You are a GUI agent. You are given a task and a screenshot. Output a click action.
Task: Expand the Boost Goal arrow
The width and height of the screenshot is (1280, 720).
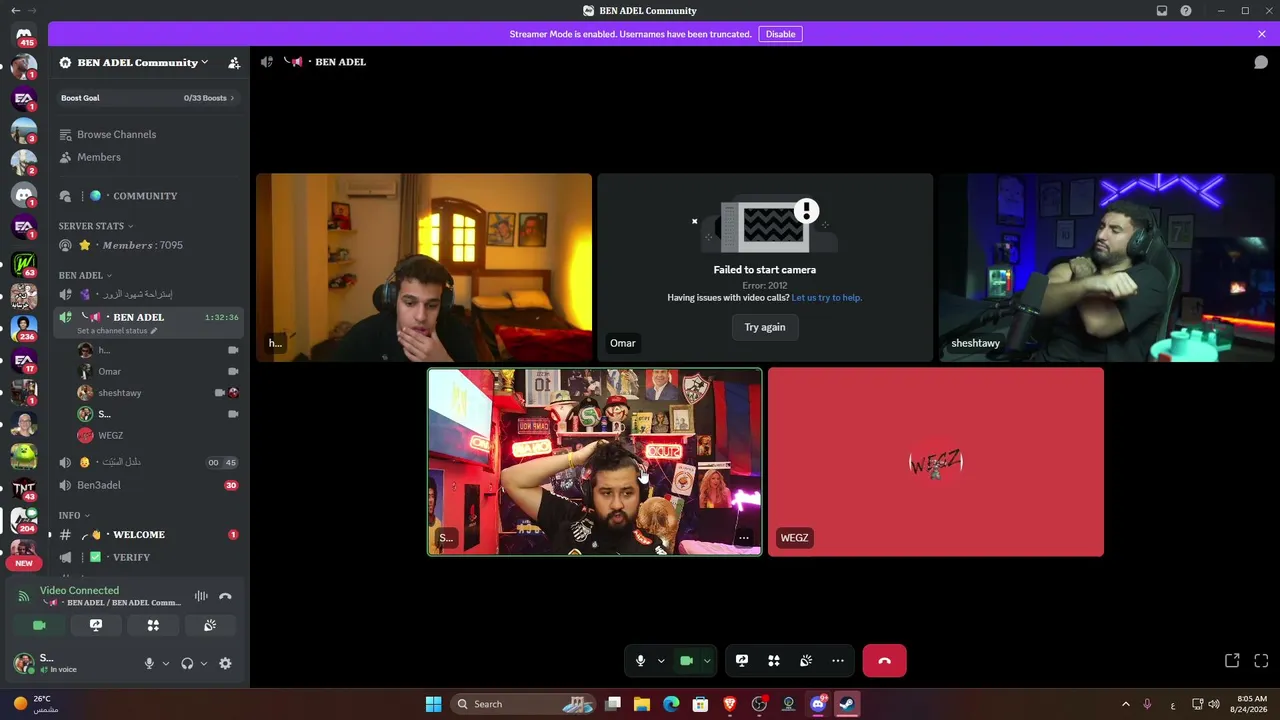[x=232, y=98]
